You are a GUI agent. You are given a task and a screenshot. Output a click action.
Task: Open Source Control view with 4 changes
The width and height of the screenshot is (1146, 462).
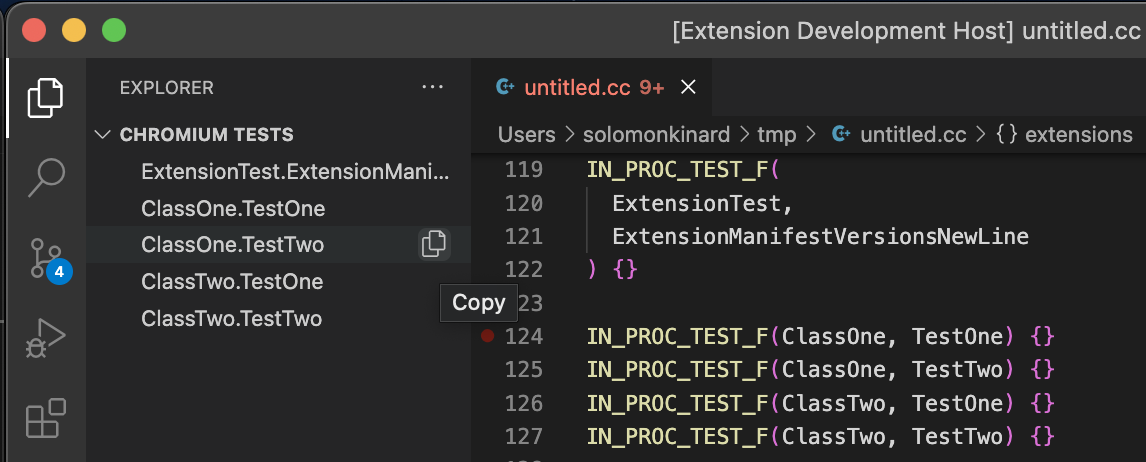[45, 258]
